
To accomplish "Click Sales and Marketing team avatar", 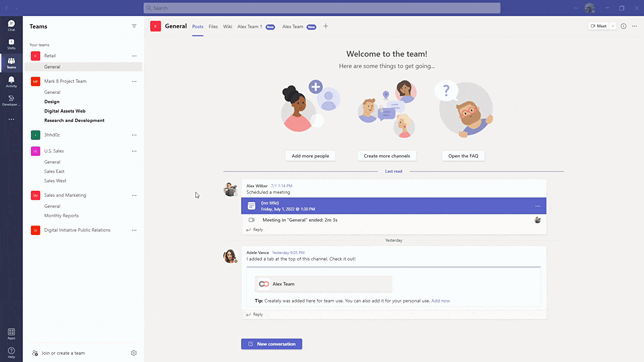I will tap(35, 195).
